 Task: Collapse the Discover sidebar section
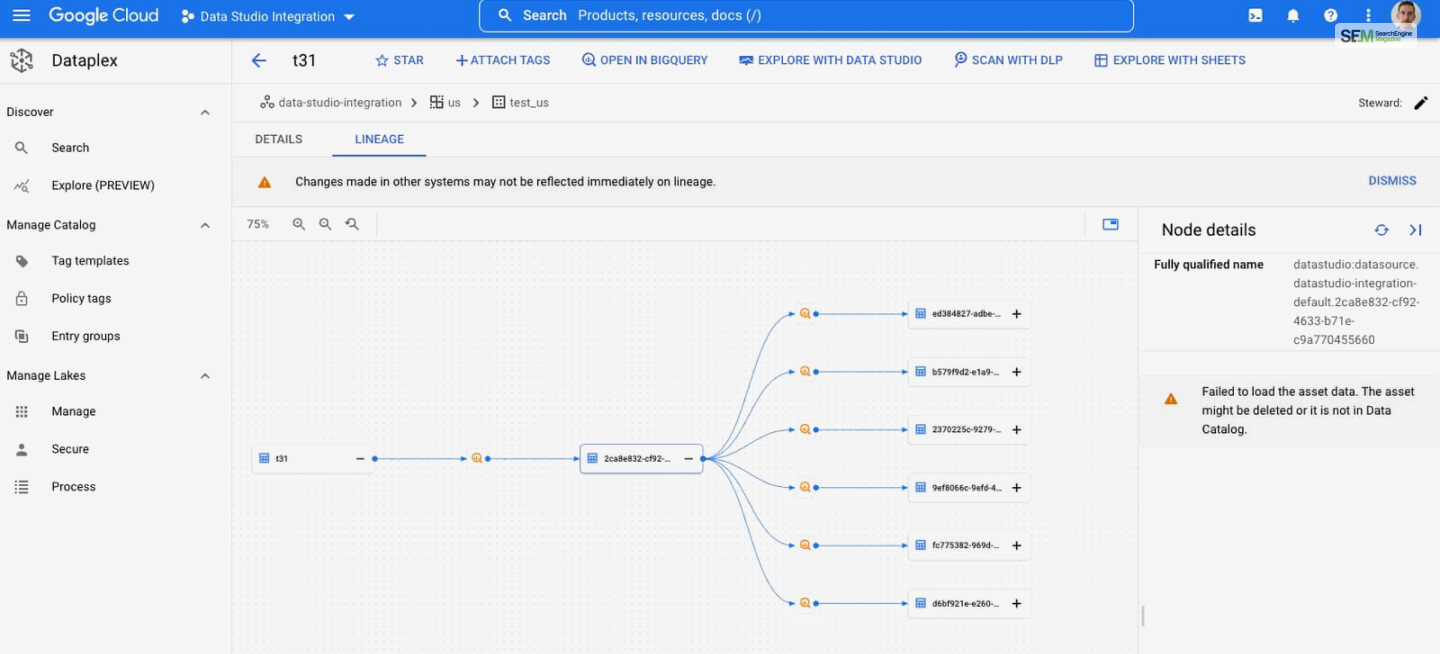click(x=205, y=112)
